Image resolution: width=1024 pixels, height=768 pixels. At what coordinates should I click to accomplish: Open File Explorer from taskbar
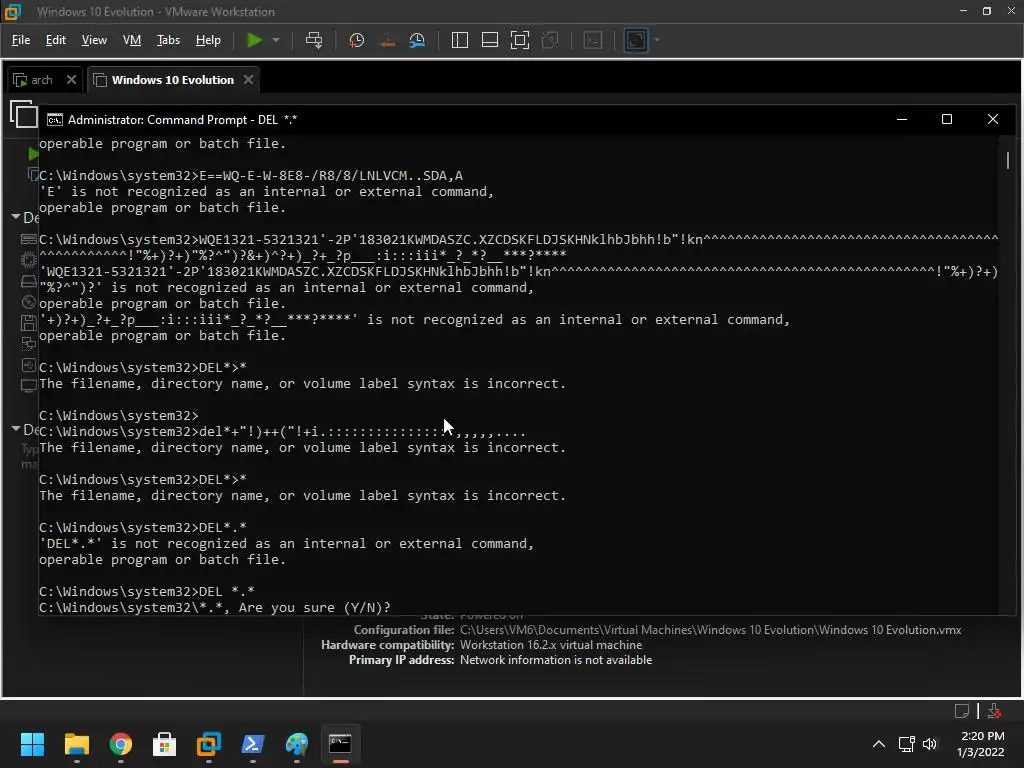(x=76, y=744)
